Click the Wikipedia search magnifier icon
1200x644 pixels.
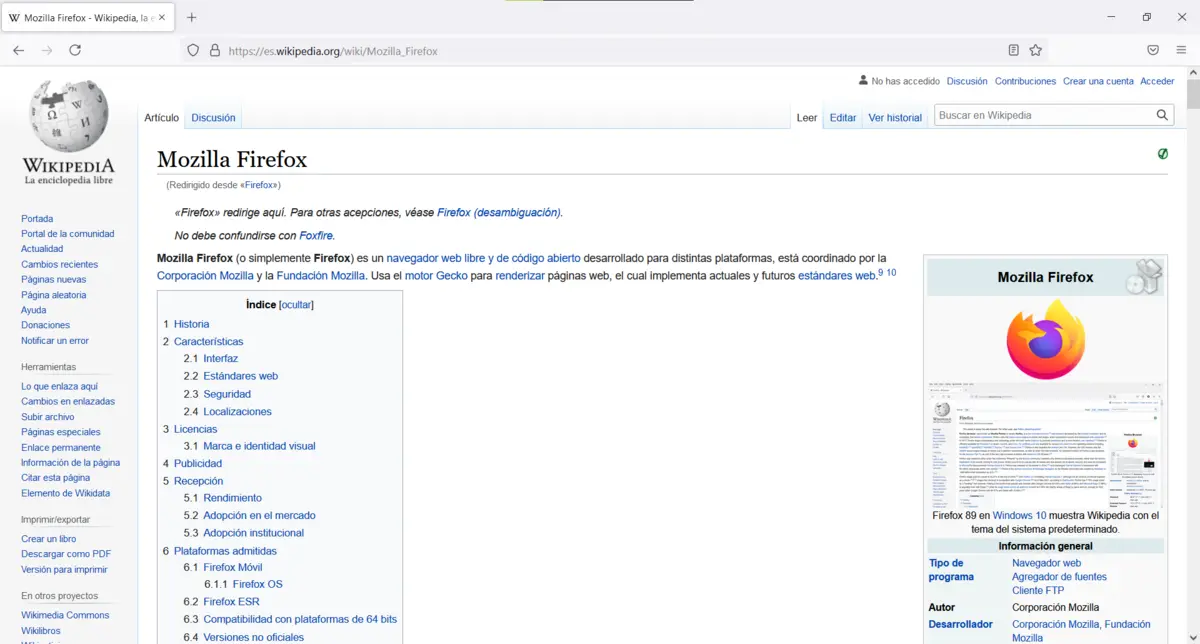(x=1162, y=115)
